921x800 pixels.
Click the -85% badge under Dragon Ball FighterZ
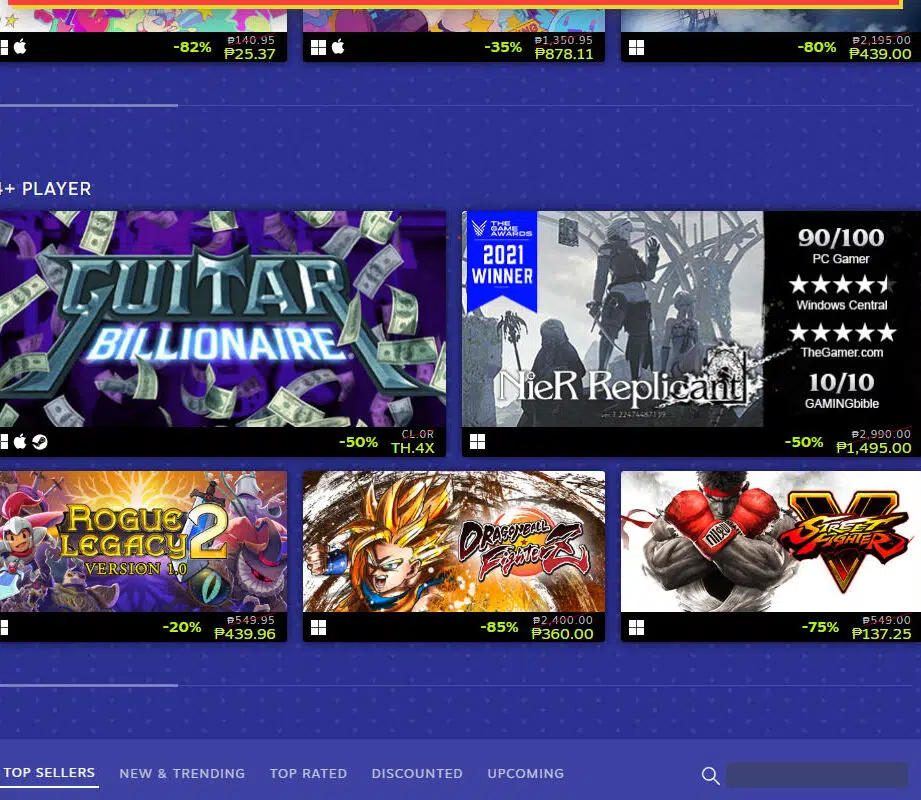pos(499,627)
